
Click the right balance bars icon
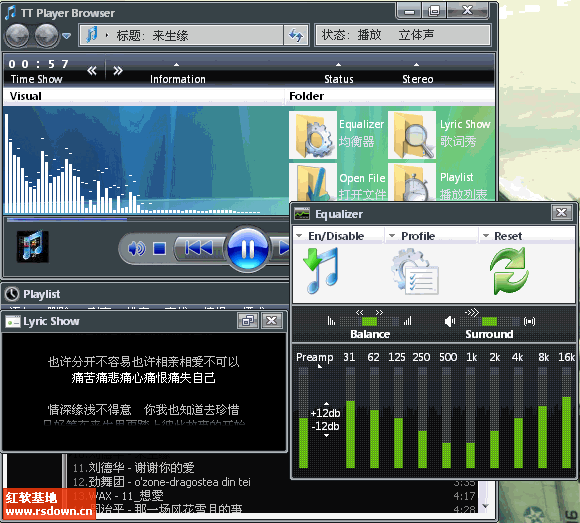tap(407, 321)
